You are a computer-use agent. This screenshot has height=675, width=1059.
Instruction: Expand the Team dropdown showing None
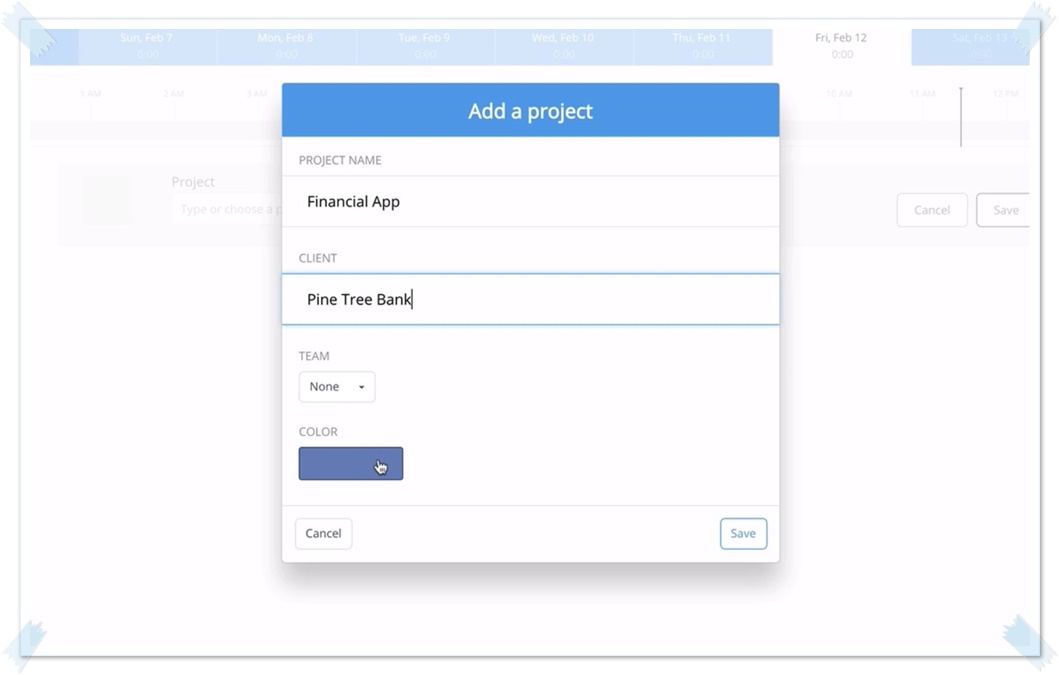337,387
